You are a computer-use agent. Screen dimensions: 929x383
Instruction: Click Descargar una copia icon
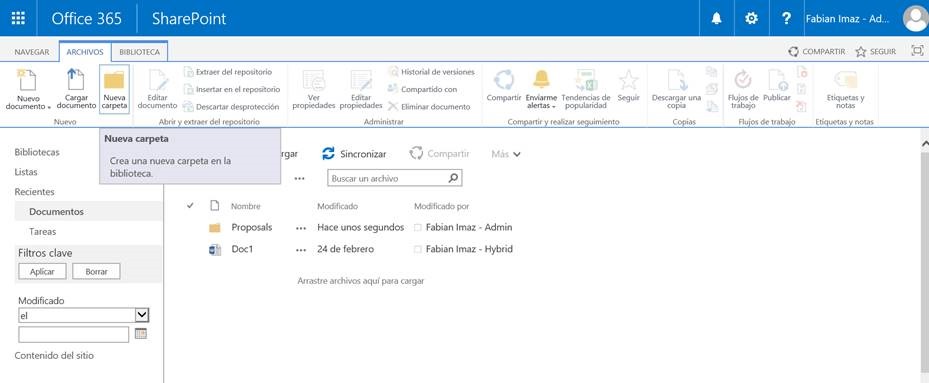click(x=676, y=90)
